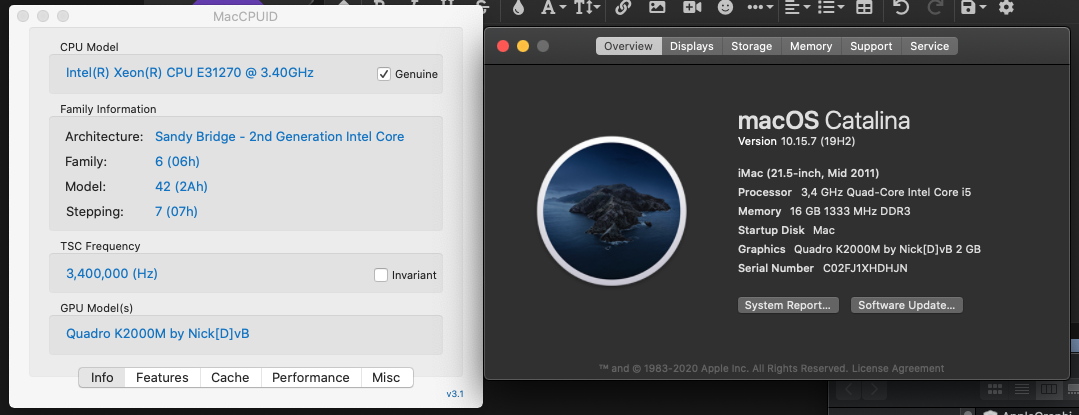
Task: Open the emoji smiley picker
Action: pos(725,8)
